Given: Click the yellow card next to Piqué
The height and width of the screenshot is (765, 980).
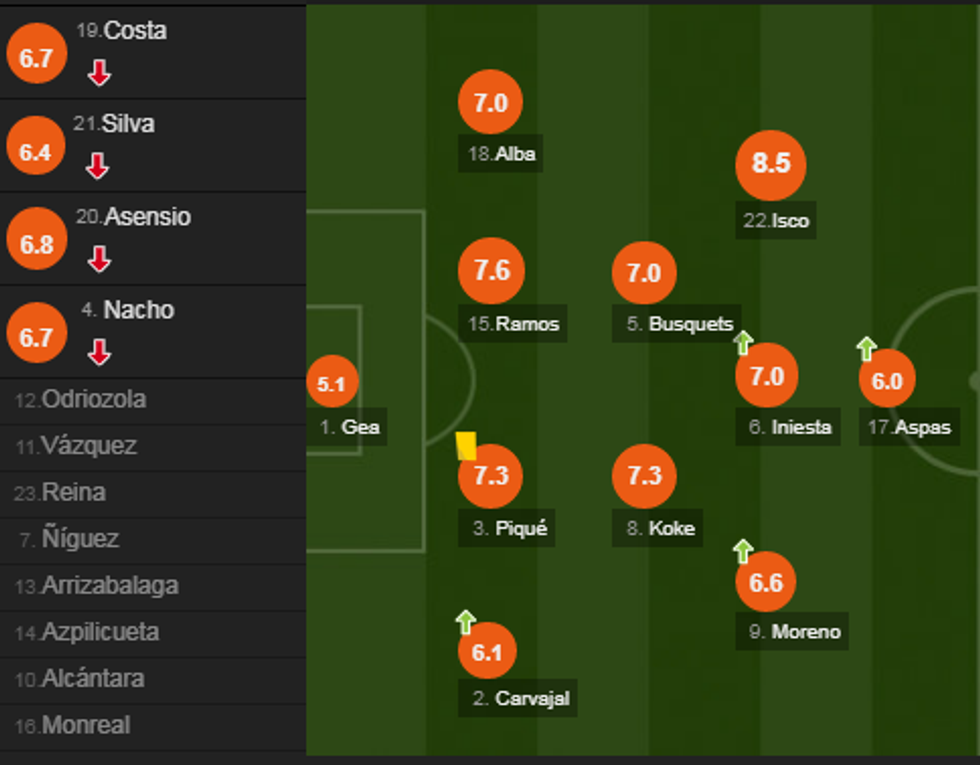Looking at the screenshot, I should click(466, 445).
